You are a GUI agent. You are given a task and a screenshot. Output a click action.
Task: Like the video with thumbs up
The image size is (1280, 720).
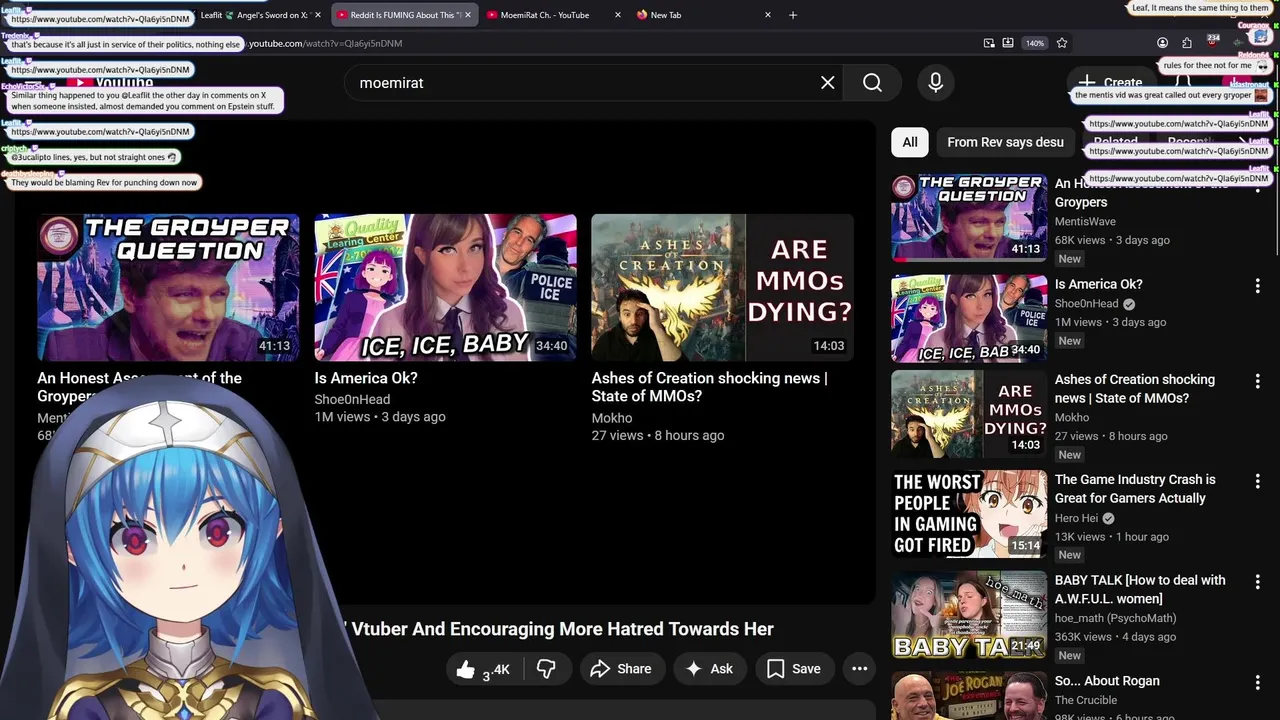click(482, 669)
